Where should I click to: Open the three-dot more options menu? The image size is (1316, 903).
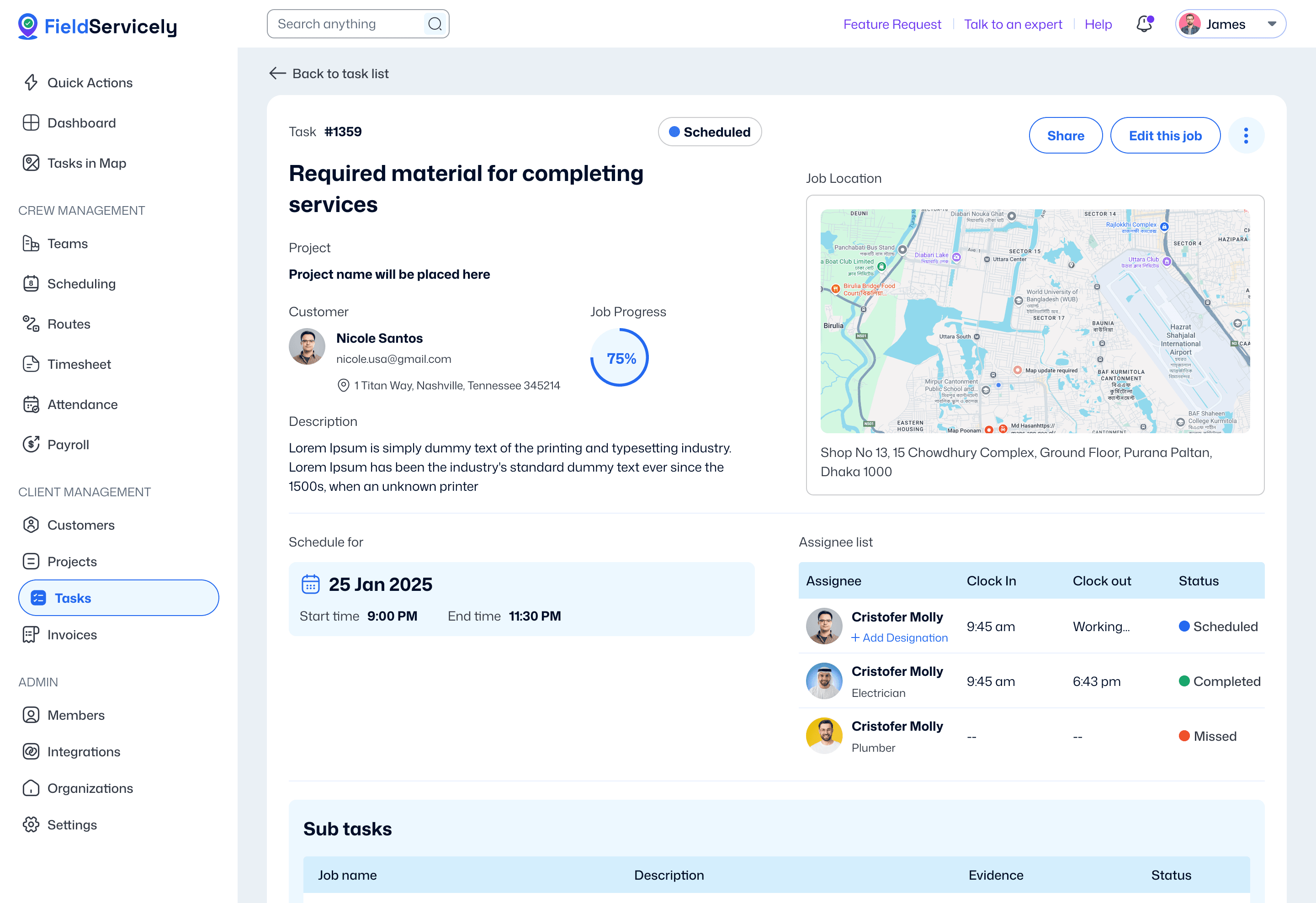[x=1245, y=136]
